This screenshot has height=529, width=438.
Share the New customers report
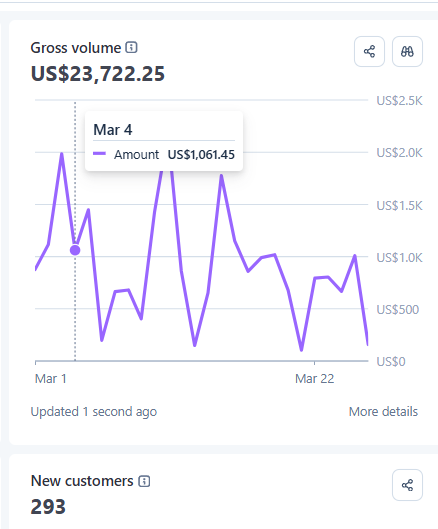(407, 485)
